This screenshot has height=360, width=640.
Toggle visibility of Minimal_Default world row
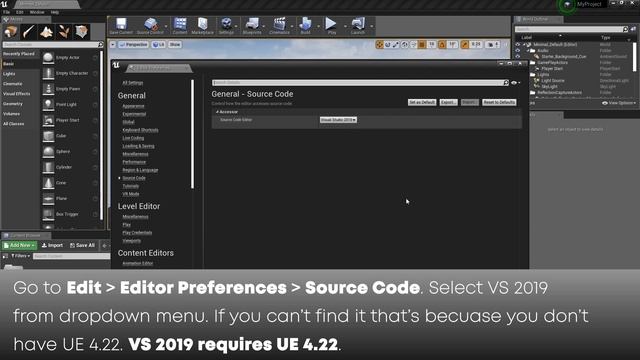coord(518,44)
